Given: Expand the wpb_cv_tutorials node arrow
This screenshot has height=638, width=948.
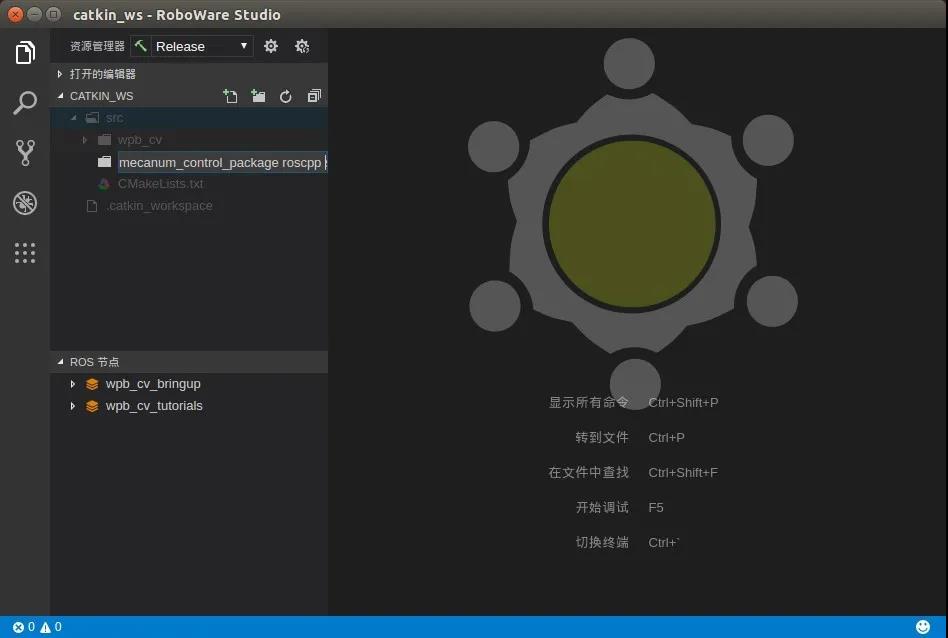Looking at the screenshot, I should pos(73,406).
